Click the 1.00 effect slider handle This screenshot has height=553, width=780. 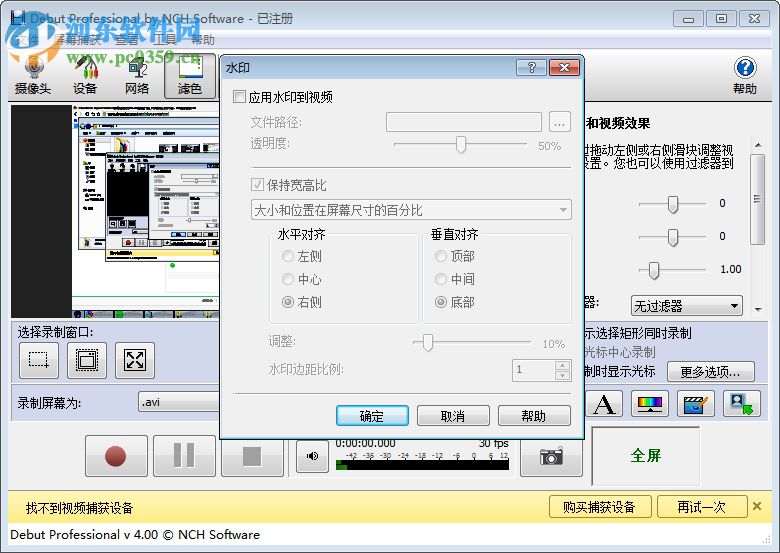654,270
